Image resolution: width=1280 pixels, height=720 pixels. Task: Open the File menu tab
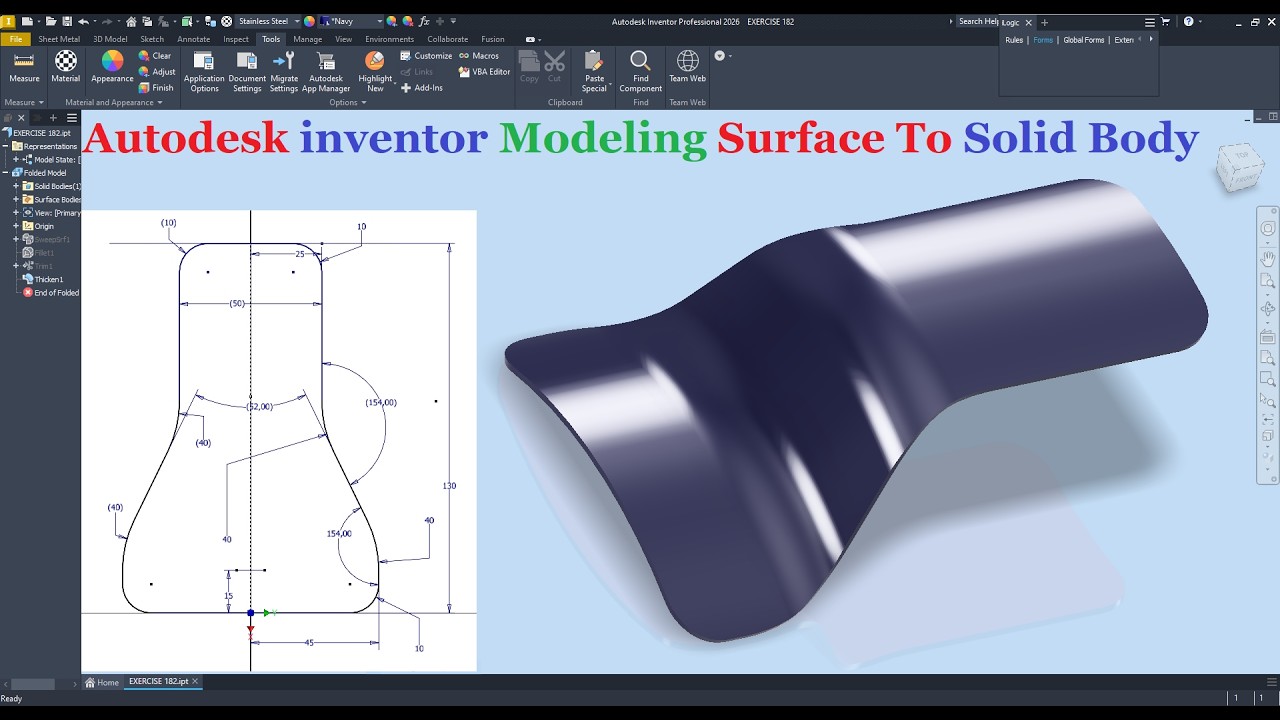pos(16,39)
